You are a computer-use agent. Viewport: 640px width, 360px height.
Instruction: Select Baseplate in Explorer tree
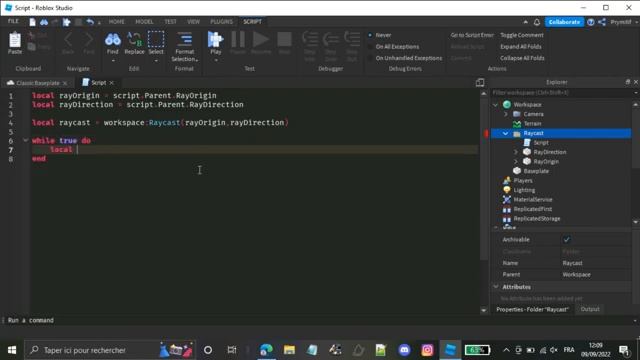(536, 171)
